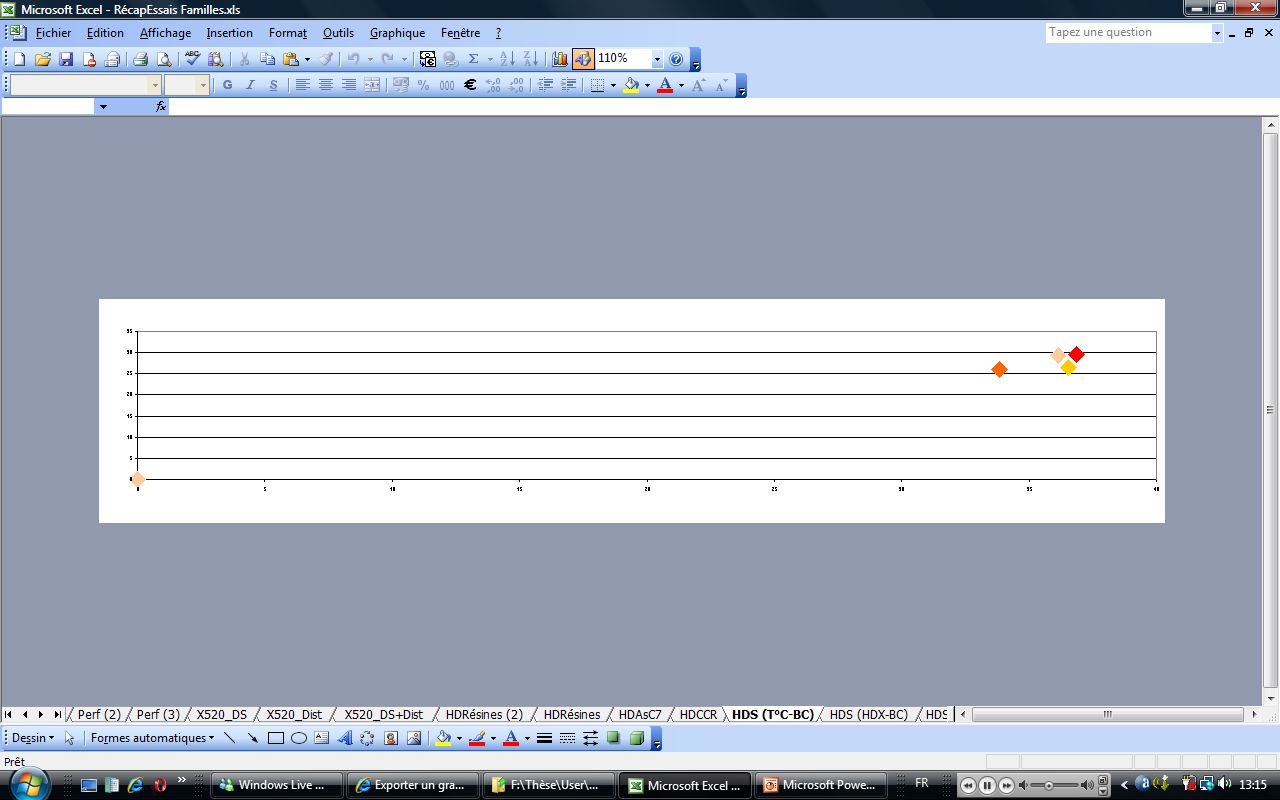1280x800 pixels.
Task: Switch to the X520_Dist sheet tab
Action: (294, 715)
